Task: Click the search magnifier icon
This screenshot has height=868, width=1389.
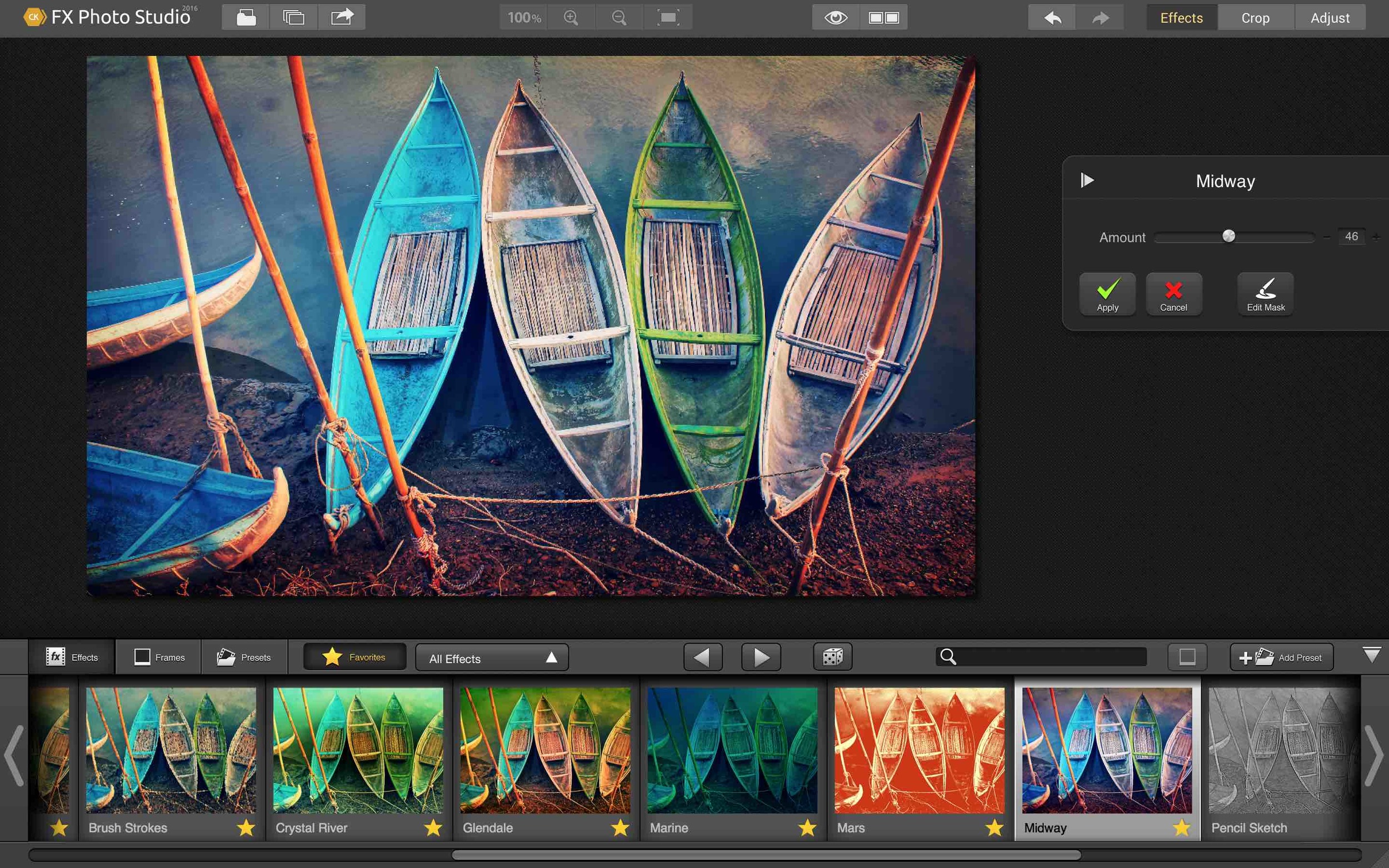Action: click(948, 657)
